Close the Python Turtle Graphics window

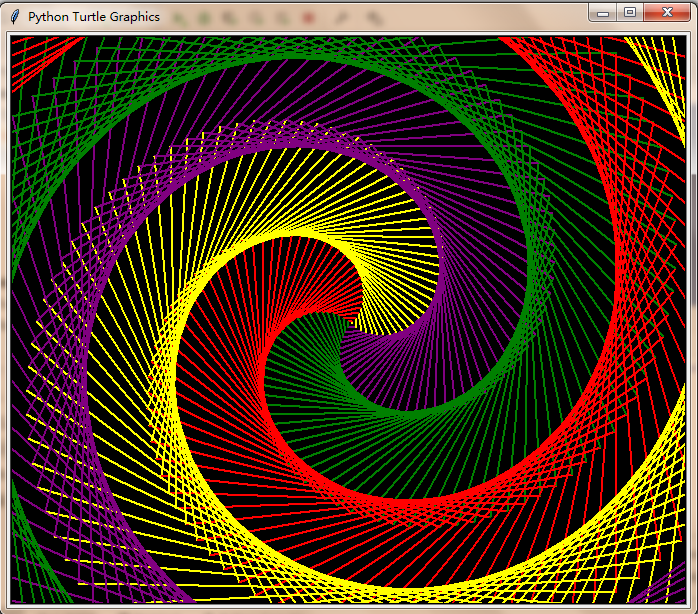click(x=667, y=12)
